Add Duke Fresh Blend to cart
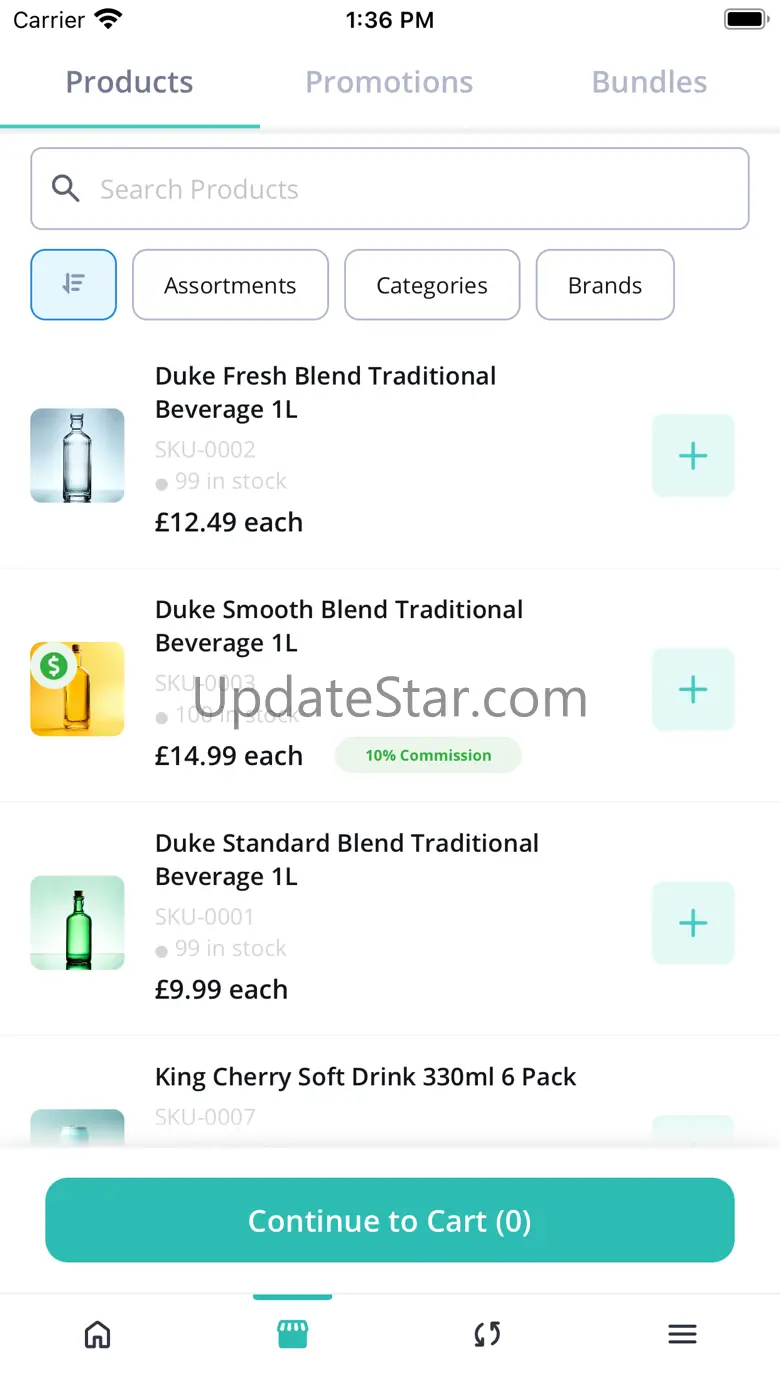This screenshot has width=780, height=1387. [x=693, y=456]
